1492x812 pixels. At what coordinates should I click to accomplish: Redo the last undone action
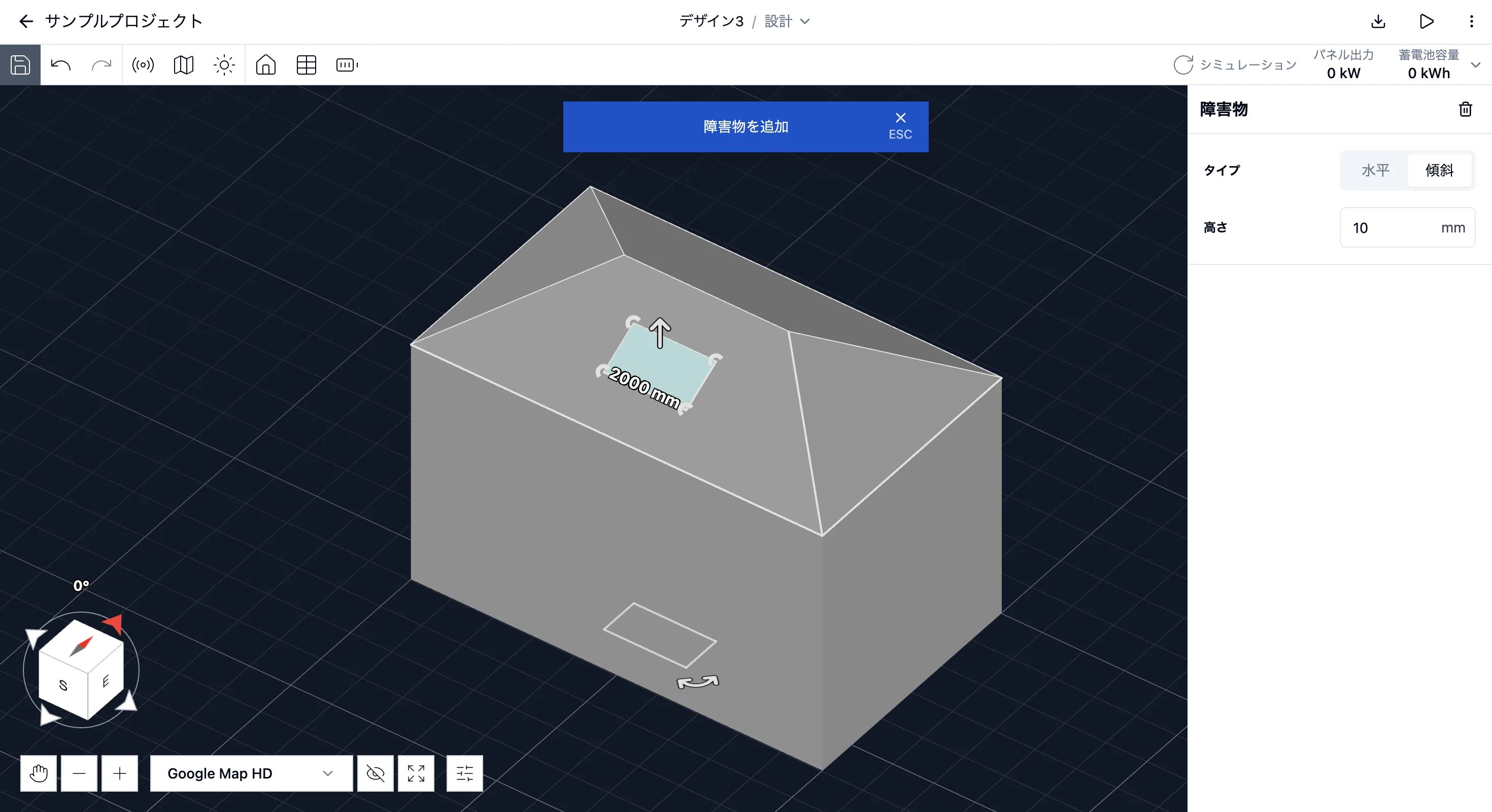(101, 65)
